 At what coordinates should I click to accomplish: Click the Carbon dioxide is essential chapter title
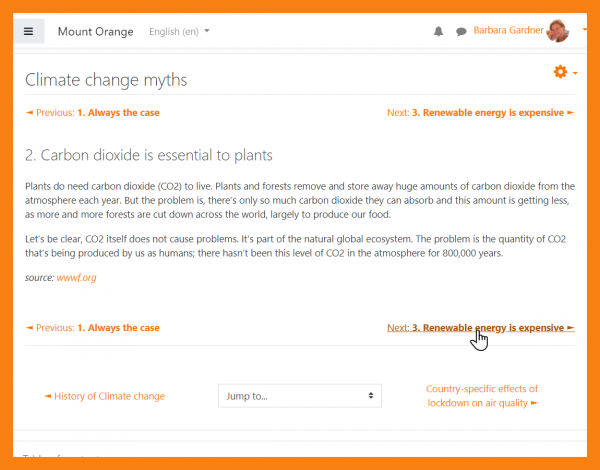click(x=149, y=155)
